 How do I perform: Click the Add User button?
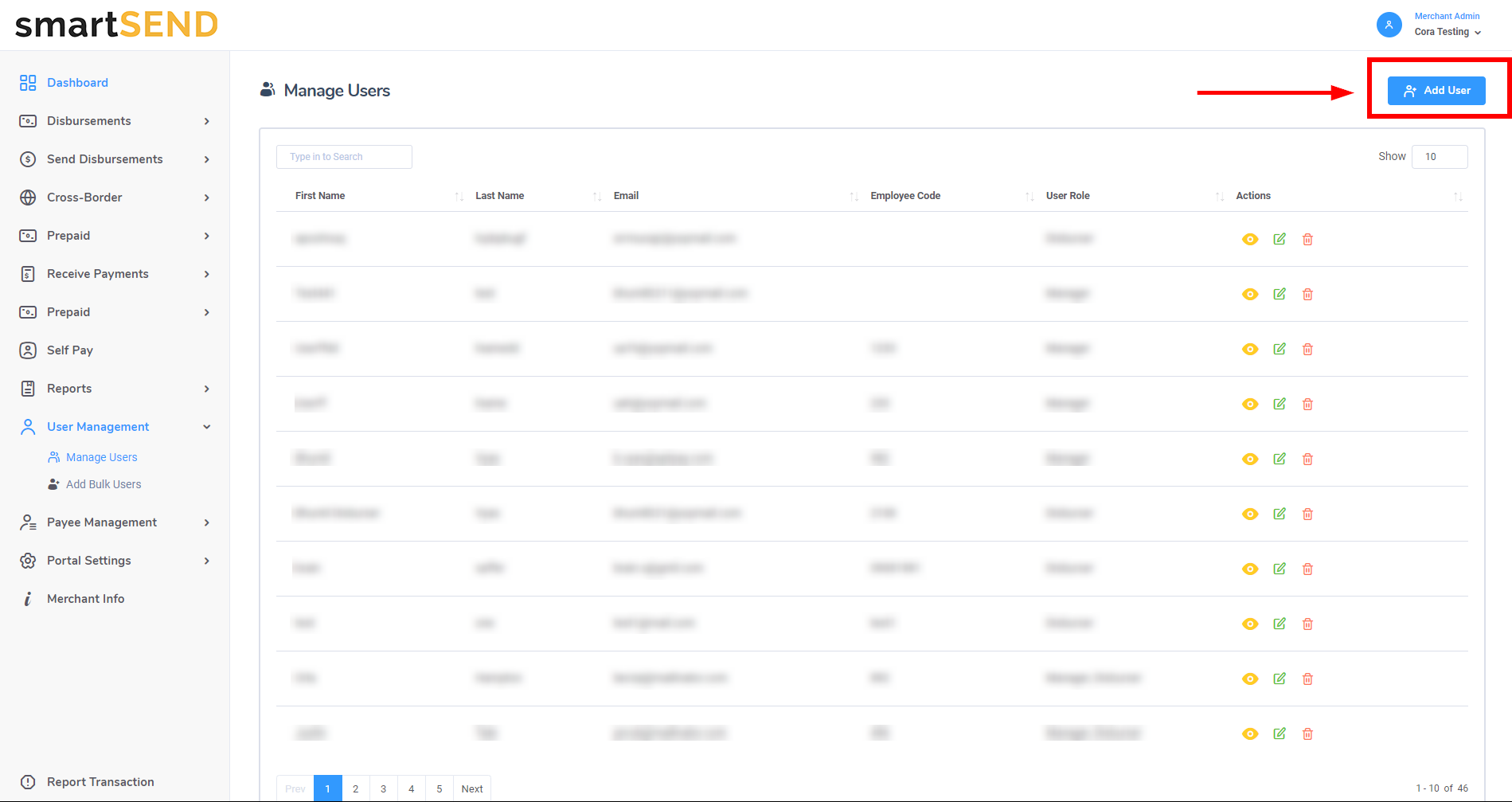pyautogui.click(x=1436, y=91)
